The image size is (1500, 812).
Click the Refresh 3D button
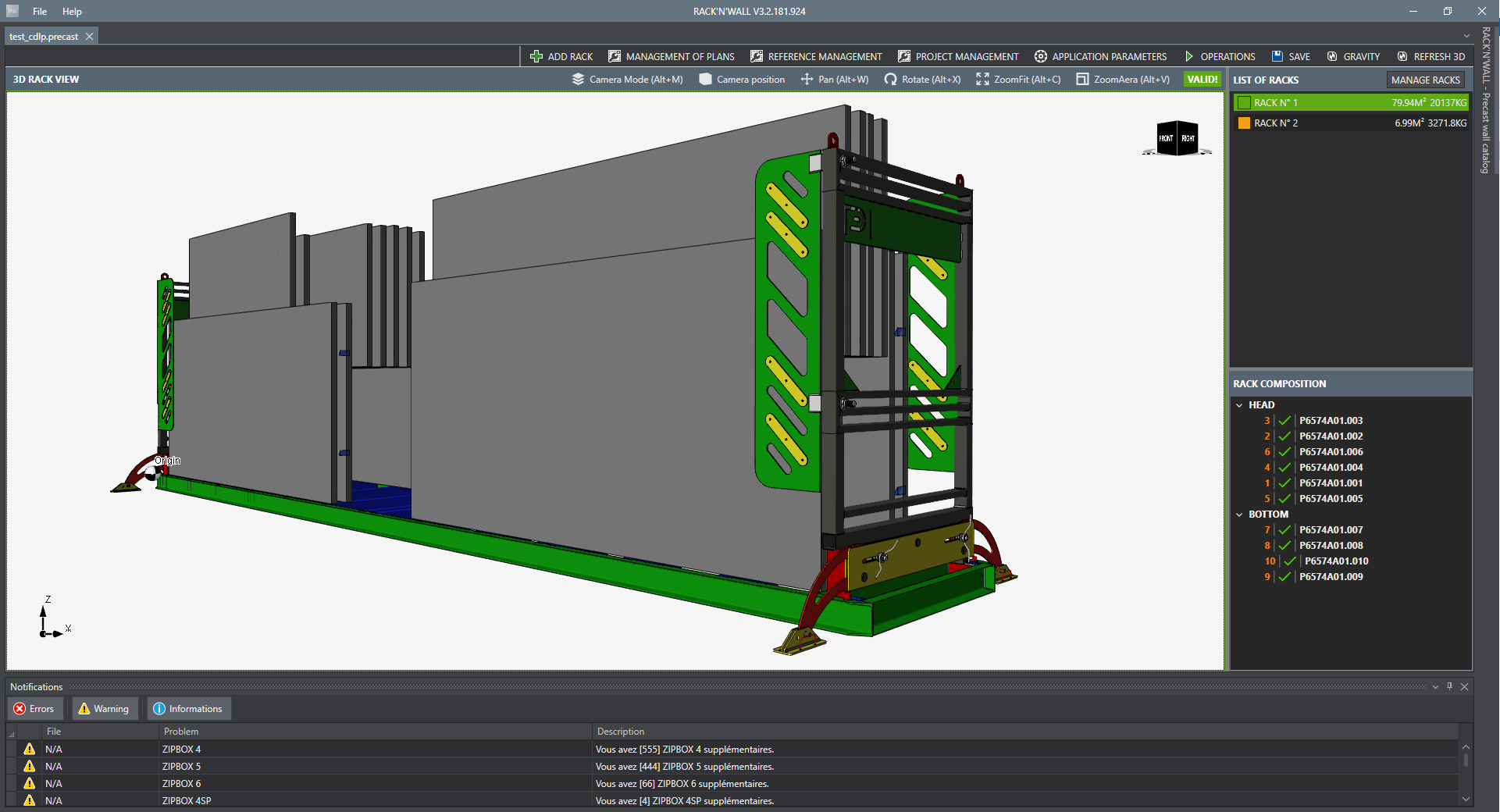point(1431,56)
